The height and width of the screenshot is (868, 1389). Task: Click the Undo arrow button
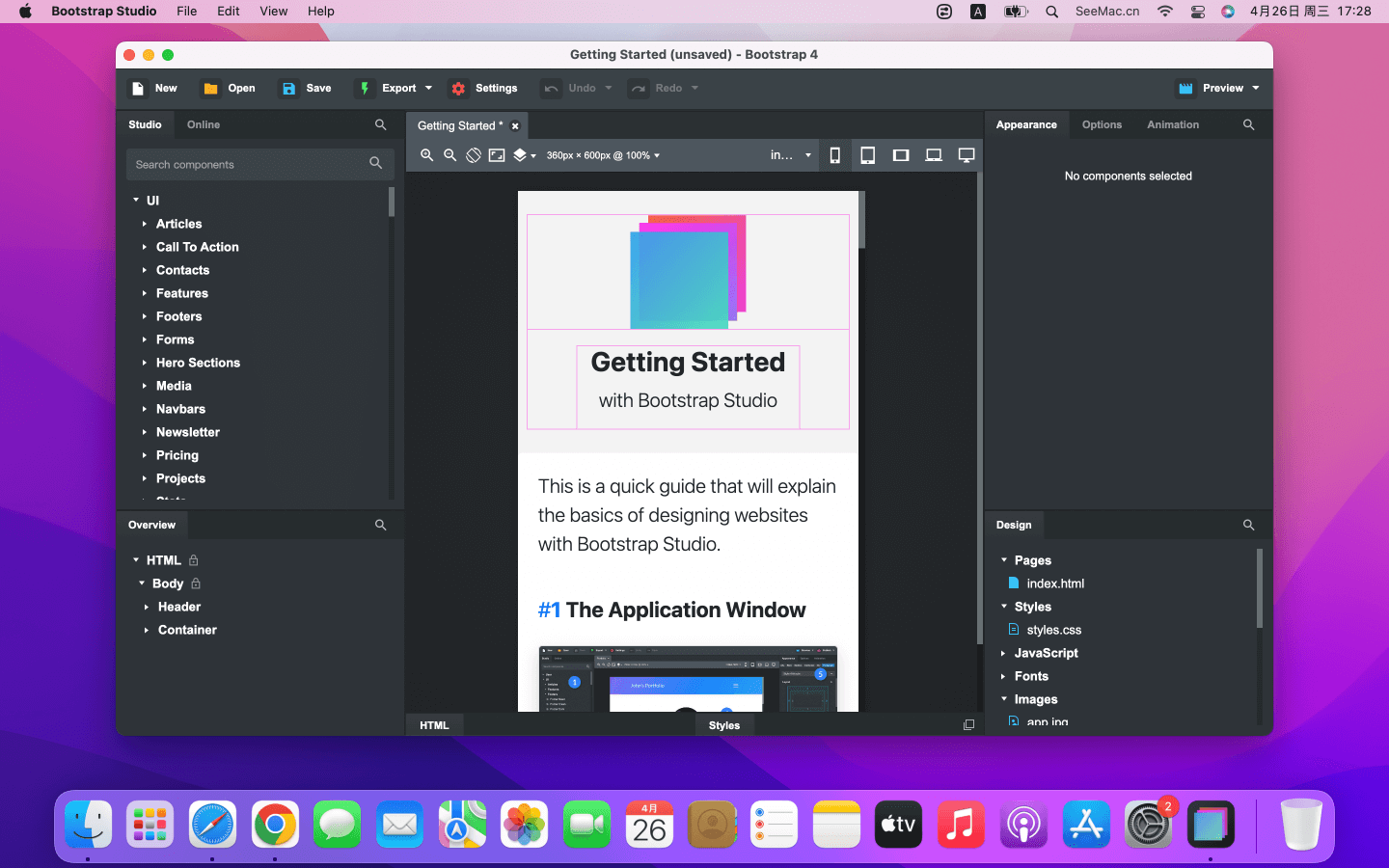click(551, 88)
